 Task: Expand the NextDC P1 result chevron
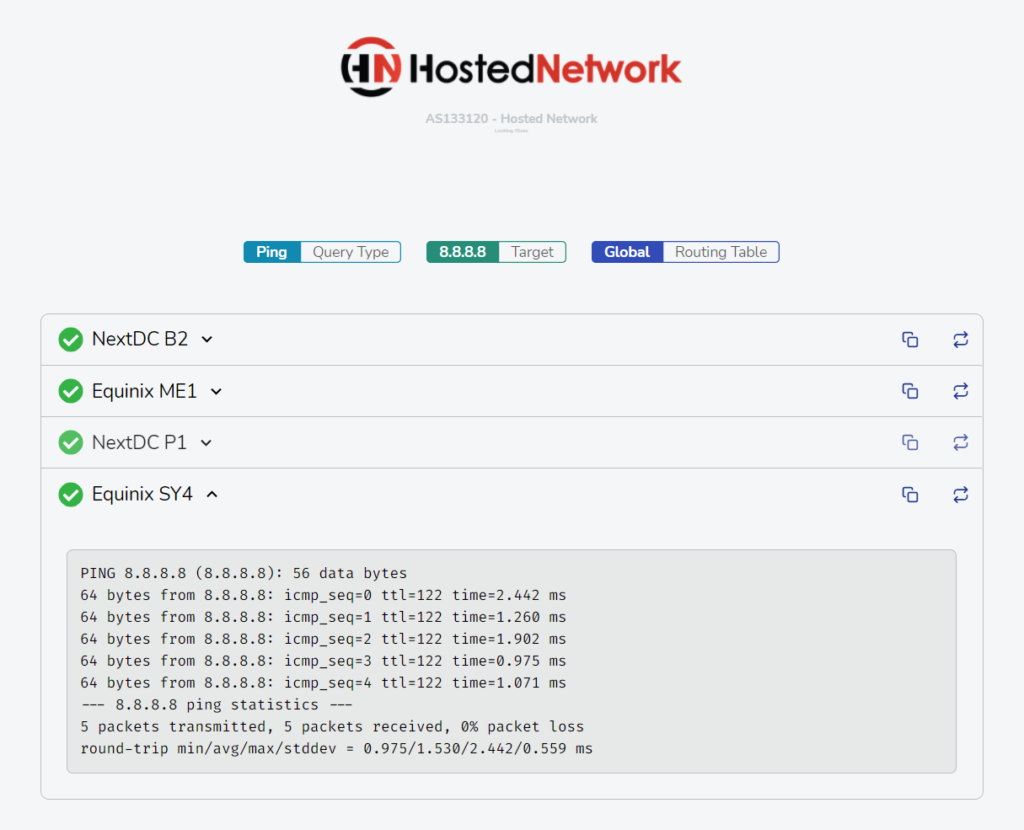pyautogui.click(x=206, y=443)
